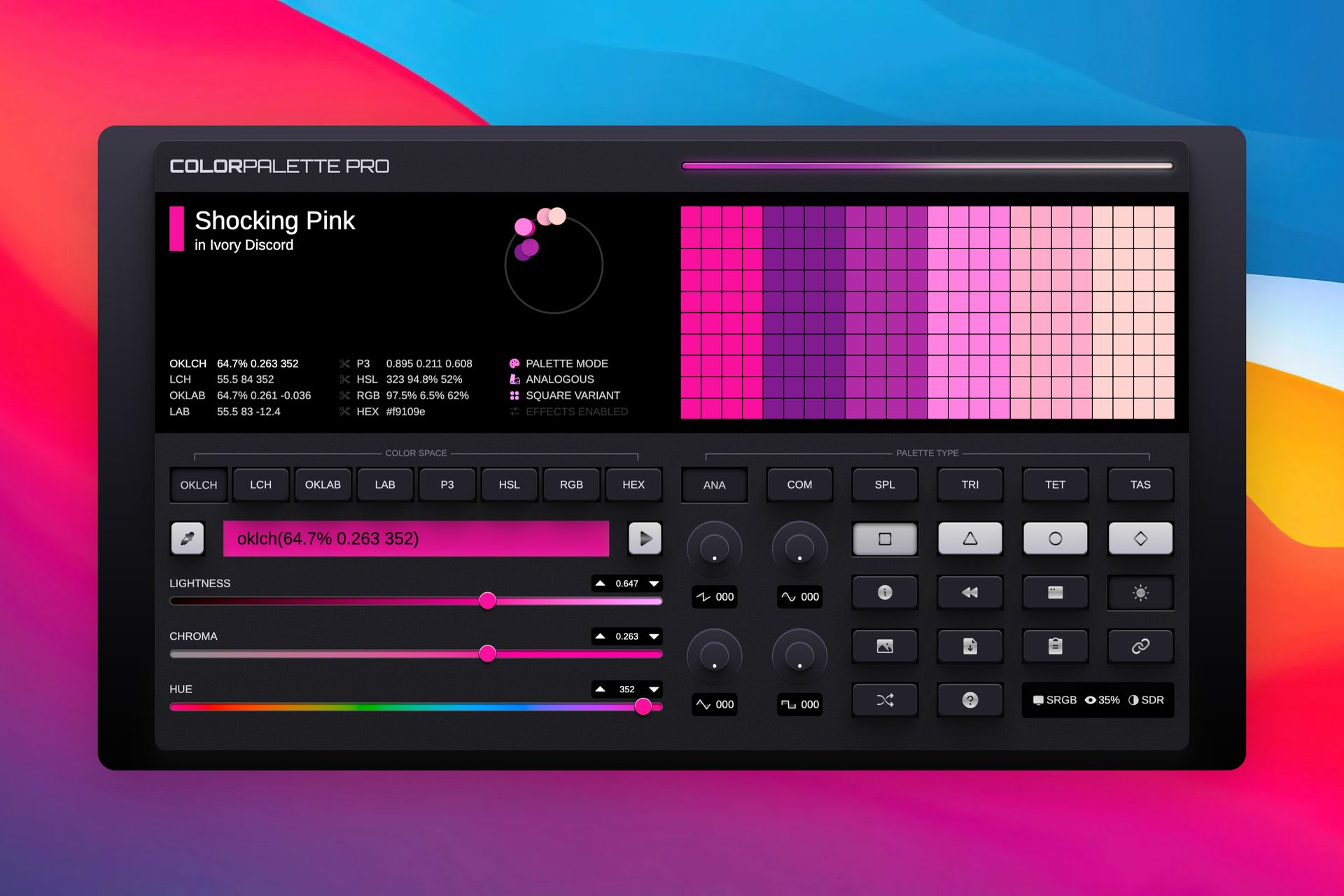The height and width of the screenshot is (896, 1344).
Task: Click the chain link icon button
Action: (1140, 646)
